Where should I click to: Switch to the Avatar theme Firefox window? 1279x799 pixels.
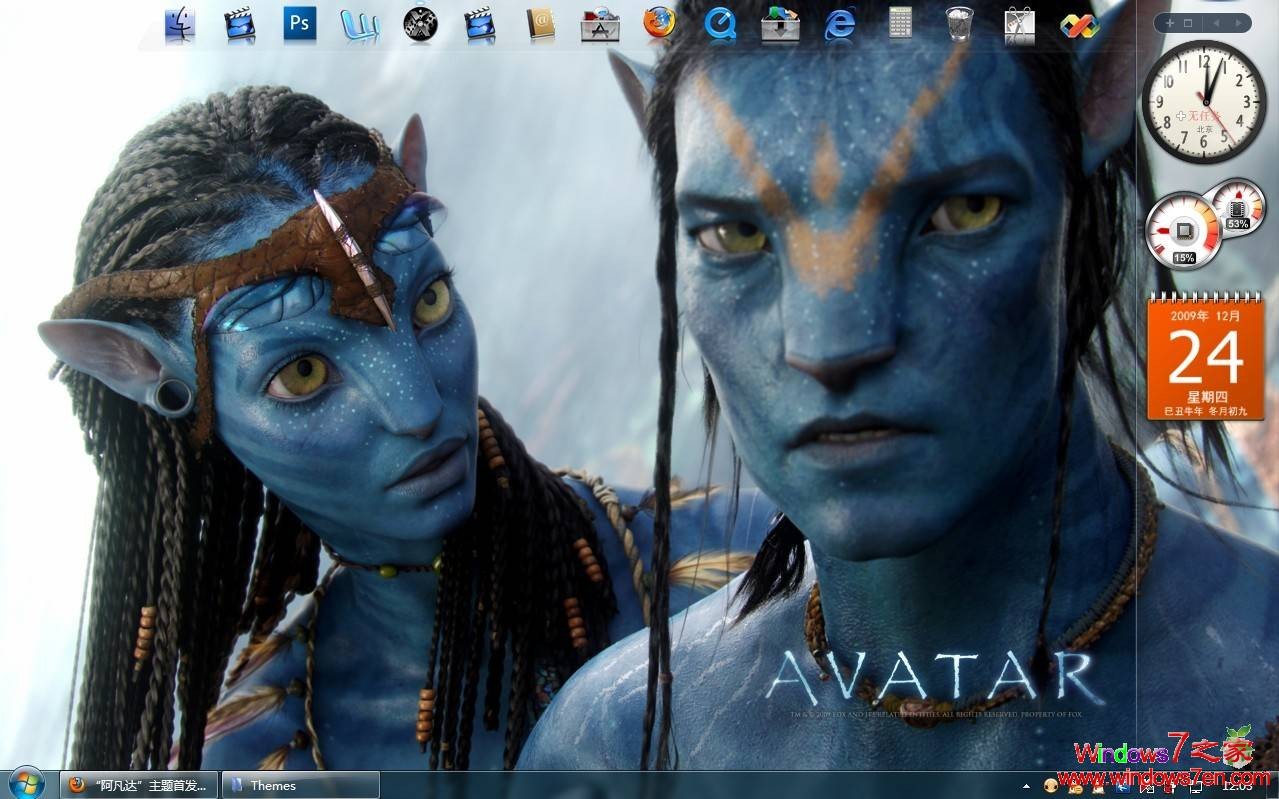coord(140,786)
